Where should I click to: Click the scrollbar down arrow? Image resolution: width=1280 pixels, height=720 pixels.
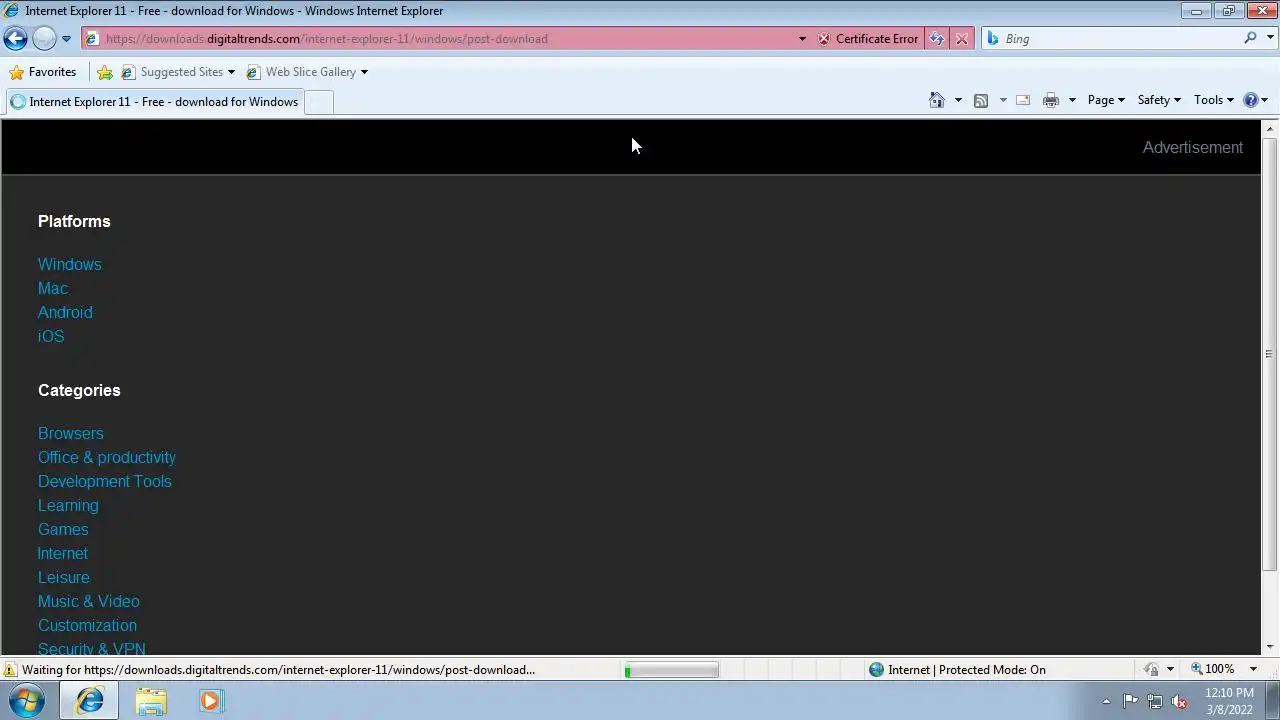pos(1270,647)
